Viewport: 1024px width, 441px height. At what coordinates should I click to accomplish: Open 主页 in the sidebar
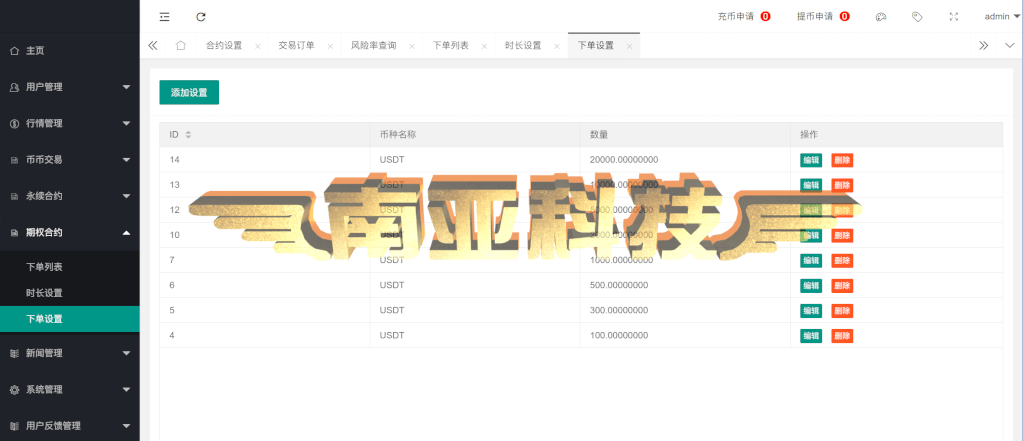click(70, 50)
